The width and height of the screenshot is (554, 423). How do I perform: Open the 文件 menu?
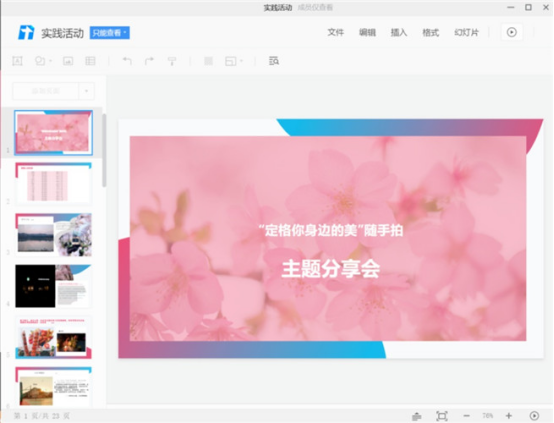(x=336, y=33)
